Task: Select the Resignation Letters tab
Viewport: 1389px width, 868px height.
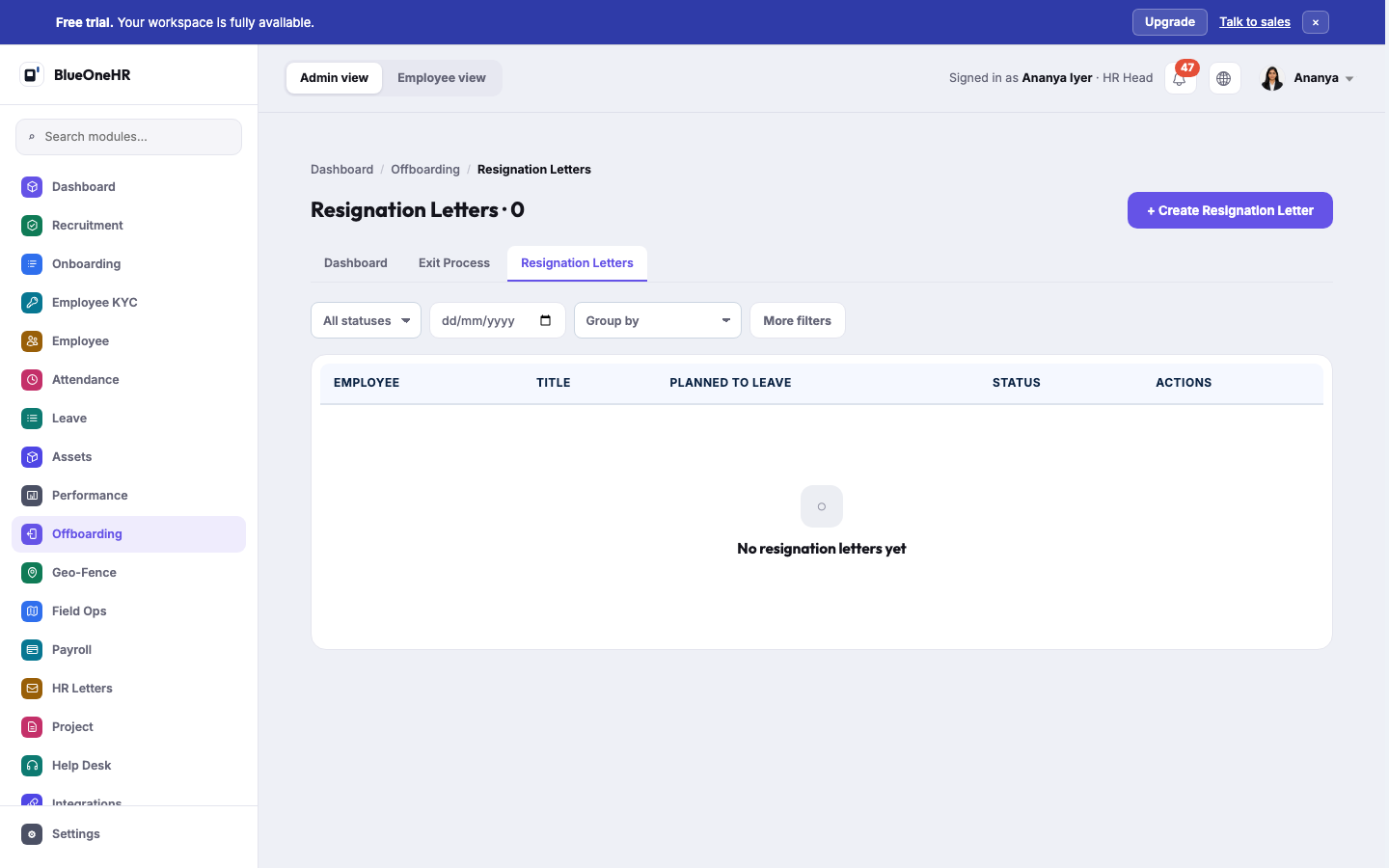Action: coord(577,263)
